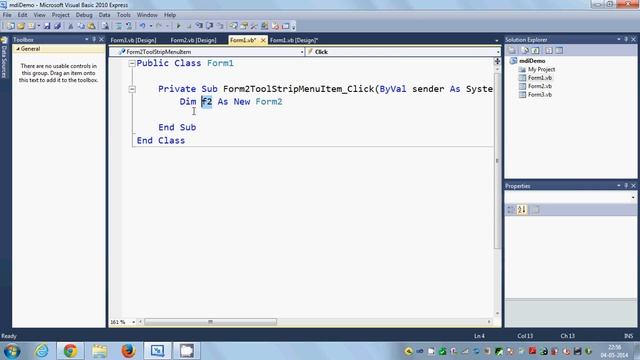Open Google Chrome from the taskbar

pos(70,351)
